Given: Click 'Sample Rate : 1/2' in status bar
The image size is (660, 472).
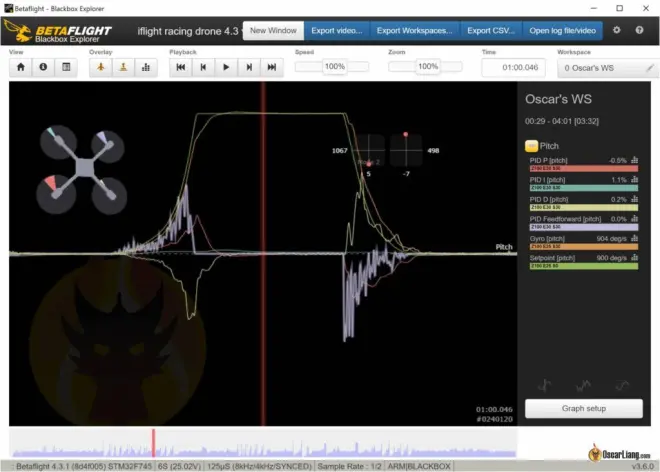Looking at the screenshot, I should point(349,466).
